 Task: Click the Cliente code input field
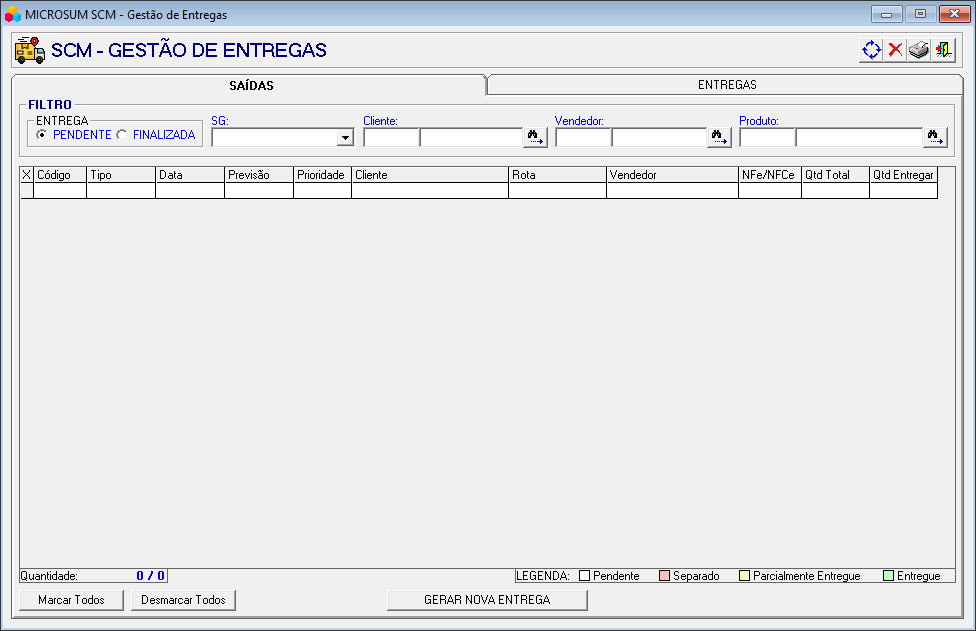point(392,138)
